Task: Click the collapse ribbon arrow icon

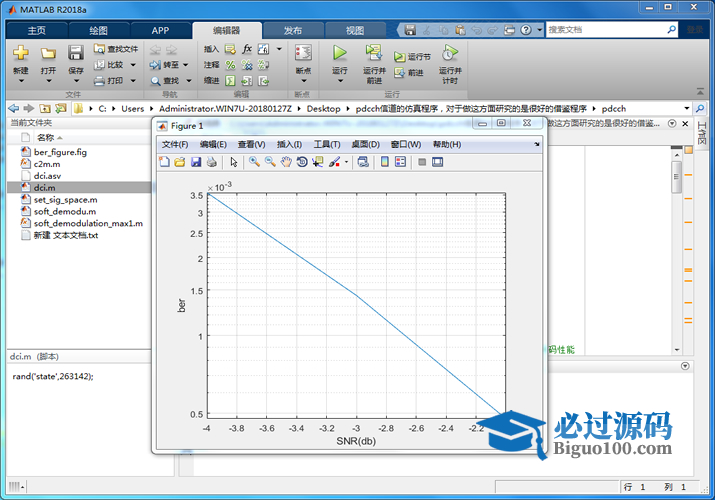Action: coord(700,92)
